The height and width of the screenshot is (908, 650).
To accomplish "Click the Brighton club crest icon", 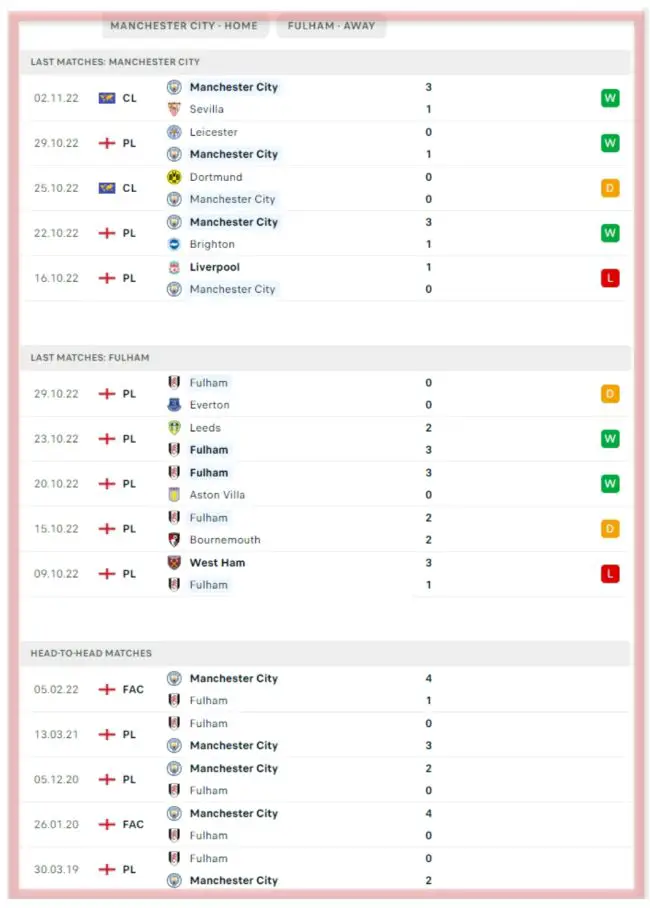I will pyautogui.click(x=174, y=244).
